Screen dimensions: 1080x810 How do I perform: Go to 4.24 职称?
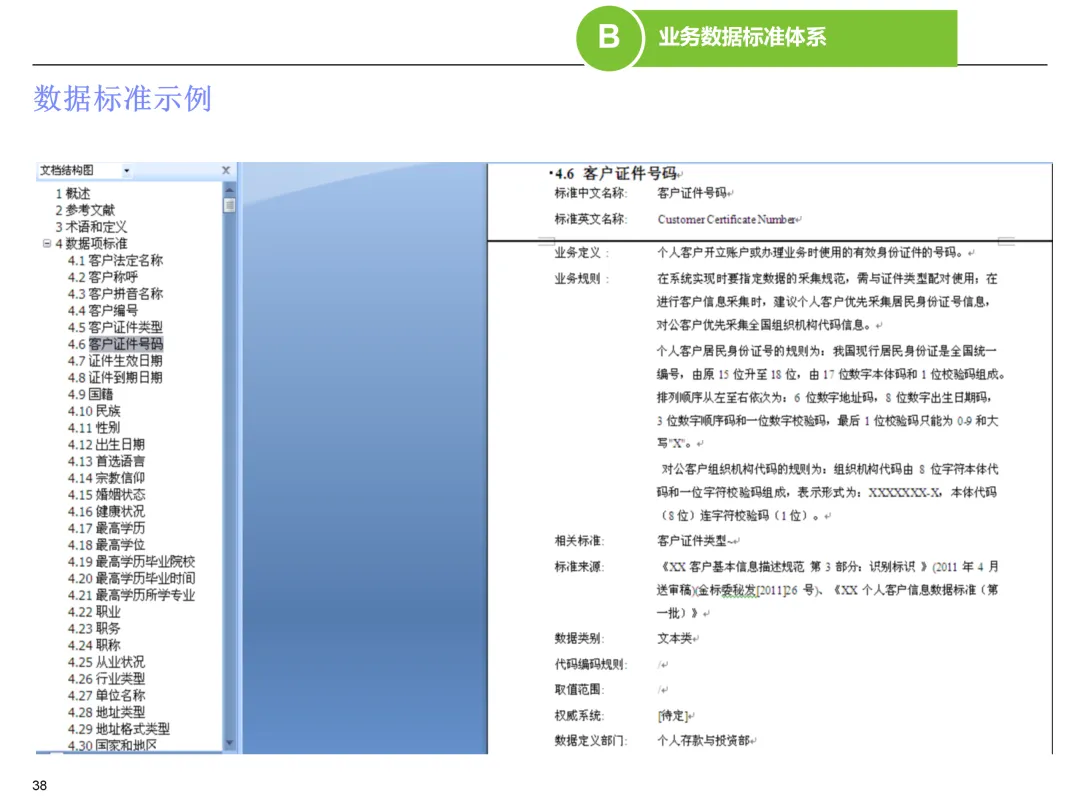pos(94,645)
